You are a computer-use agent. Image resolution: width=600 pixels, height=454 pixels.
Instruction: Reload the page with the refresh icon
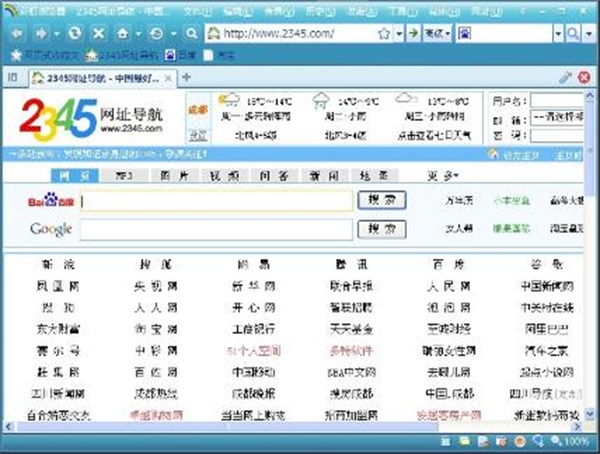[75, 33]
